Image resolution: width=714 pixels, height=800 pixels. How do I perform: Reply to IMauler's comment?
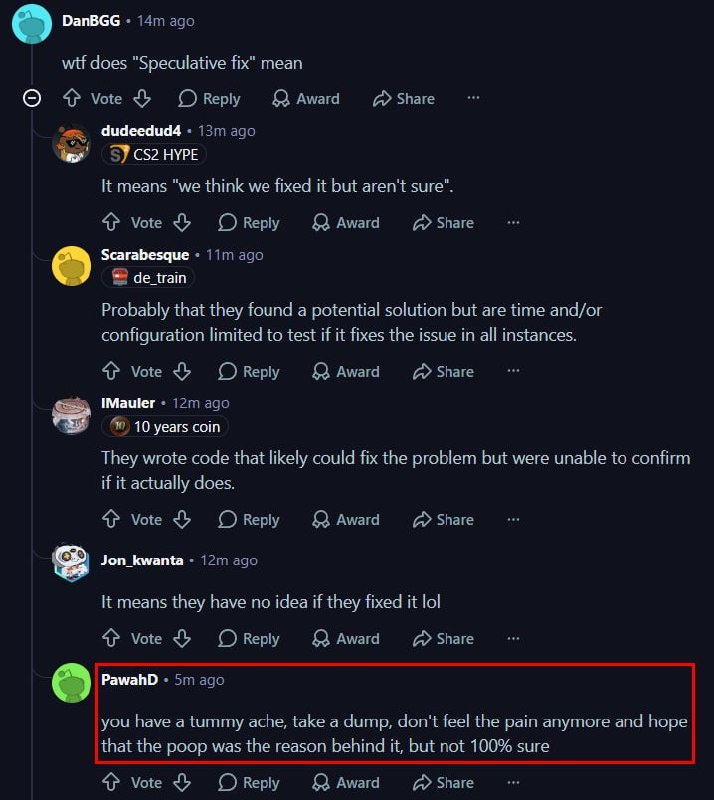tap(249, 519)
